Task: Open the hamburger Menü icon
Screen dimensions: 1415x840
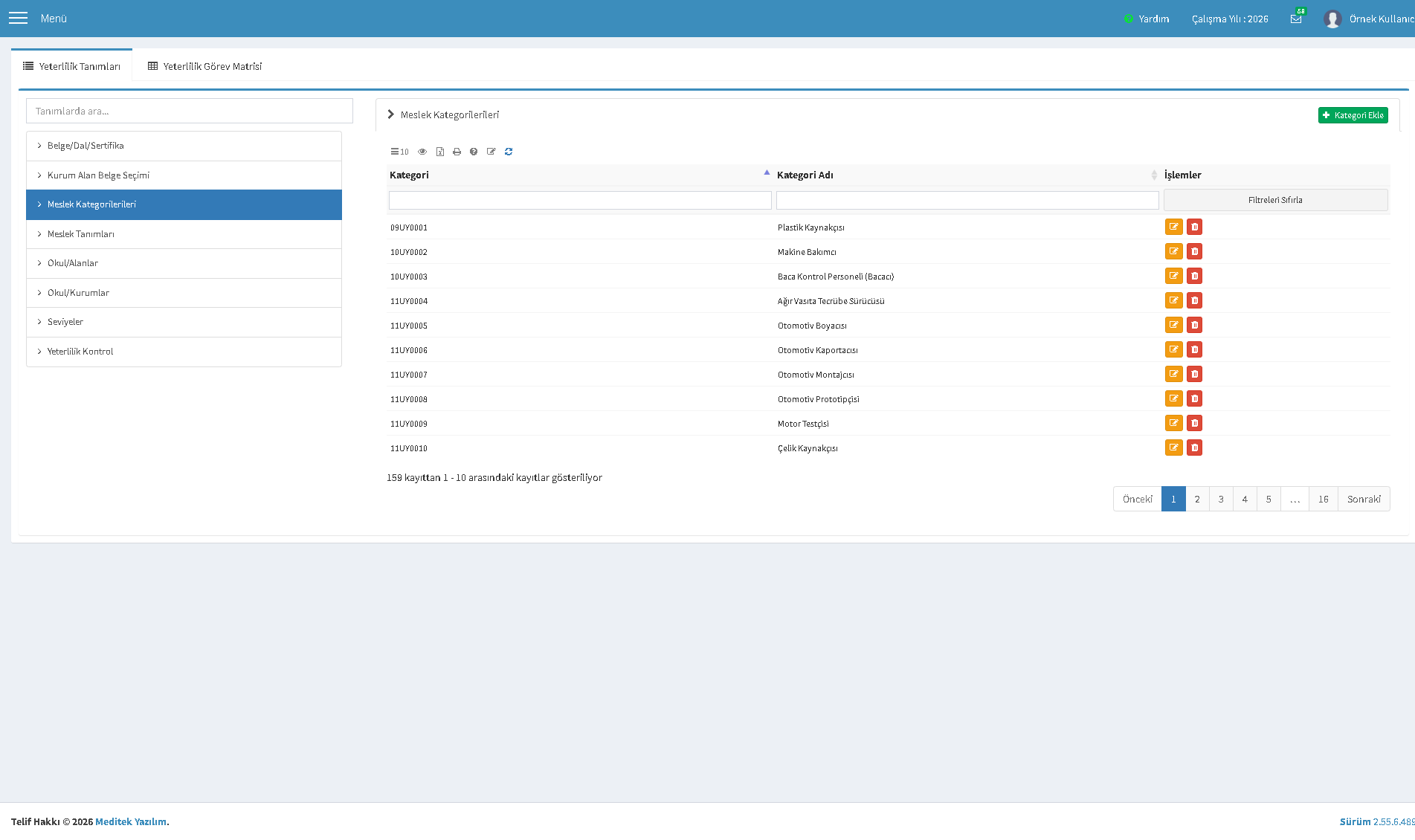Action: 18,18
